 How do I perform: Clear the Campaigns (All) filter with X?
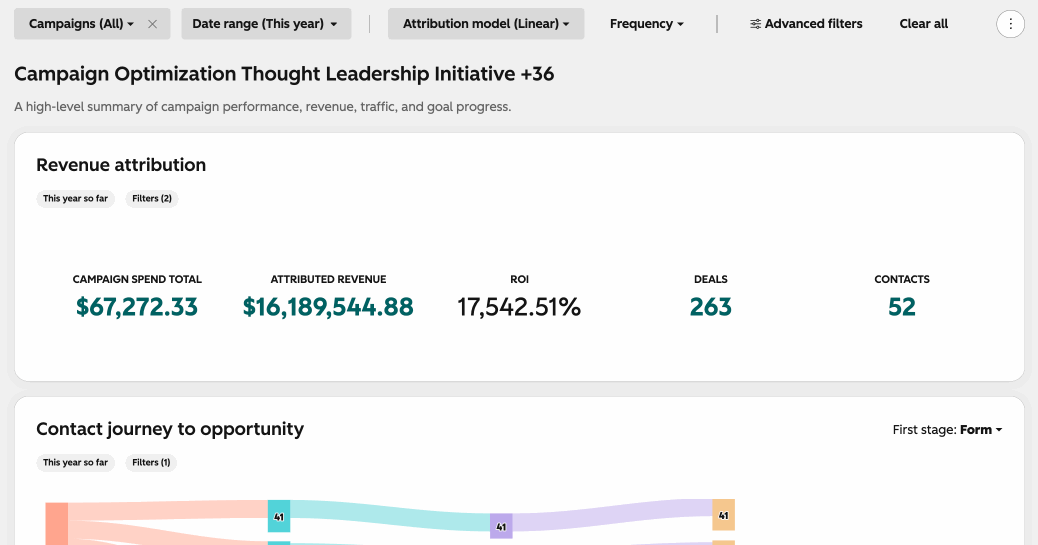(152, 24)
